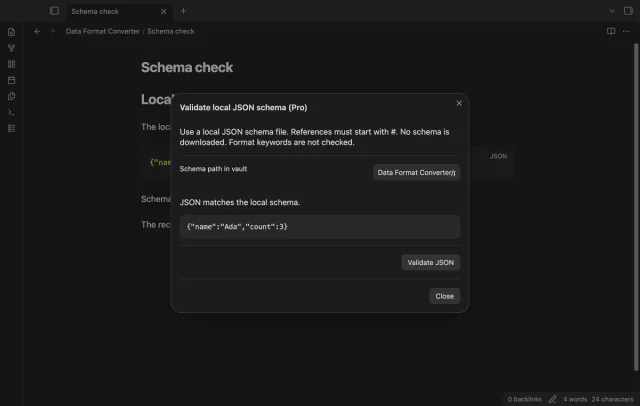Image resolution: width=640 pixels, height=406 pixels.
Task: Switch to reading view book icon
Action: pyautogui.click(x=611, y=31)
